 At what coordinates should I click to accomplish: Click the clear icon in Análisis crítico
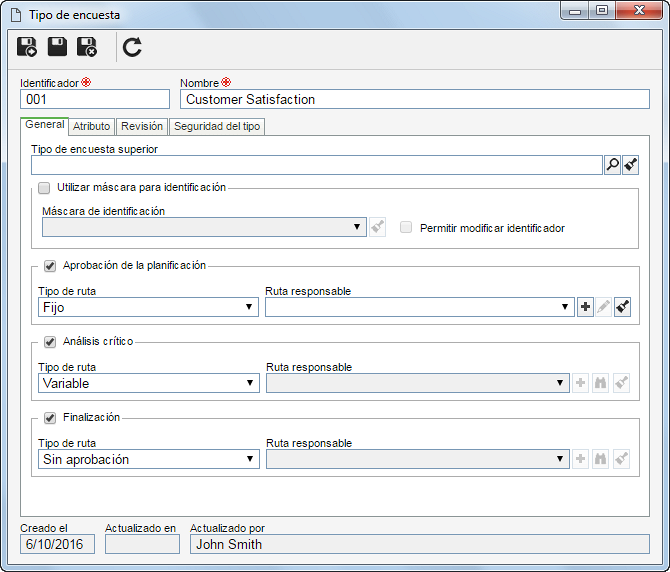[x=621, y=383]
